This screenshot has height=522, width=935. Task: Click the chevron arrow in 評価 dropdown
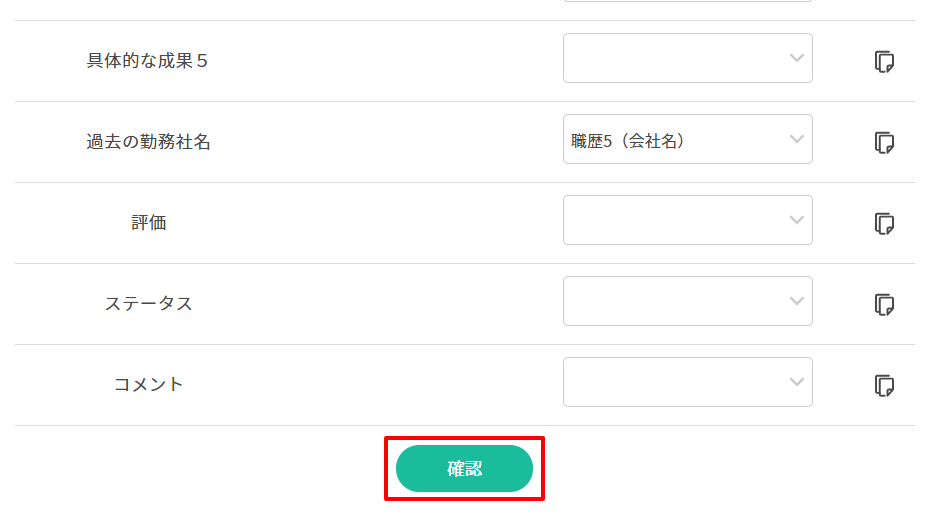(x=796, y=220)
